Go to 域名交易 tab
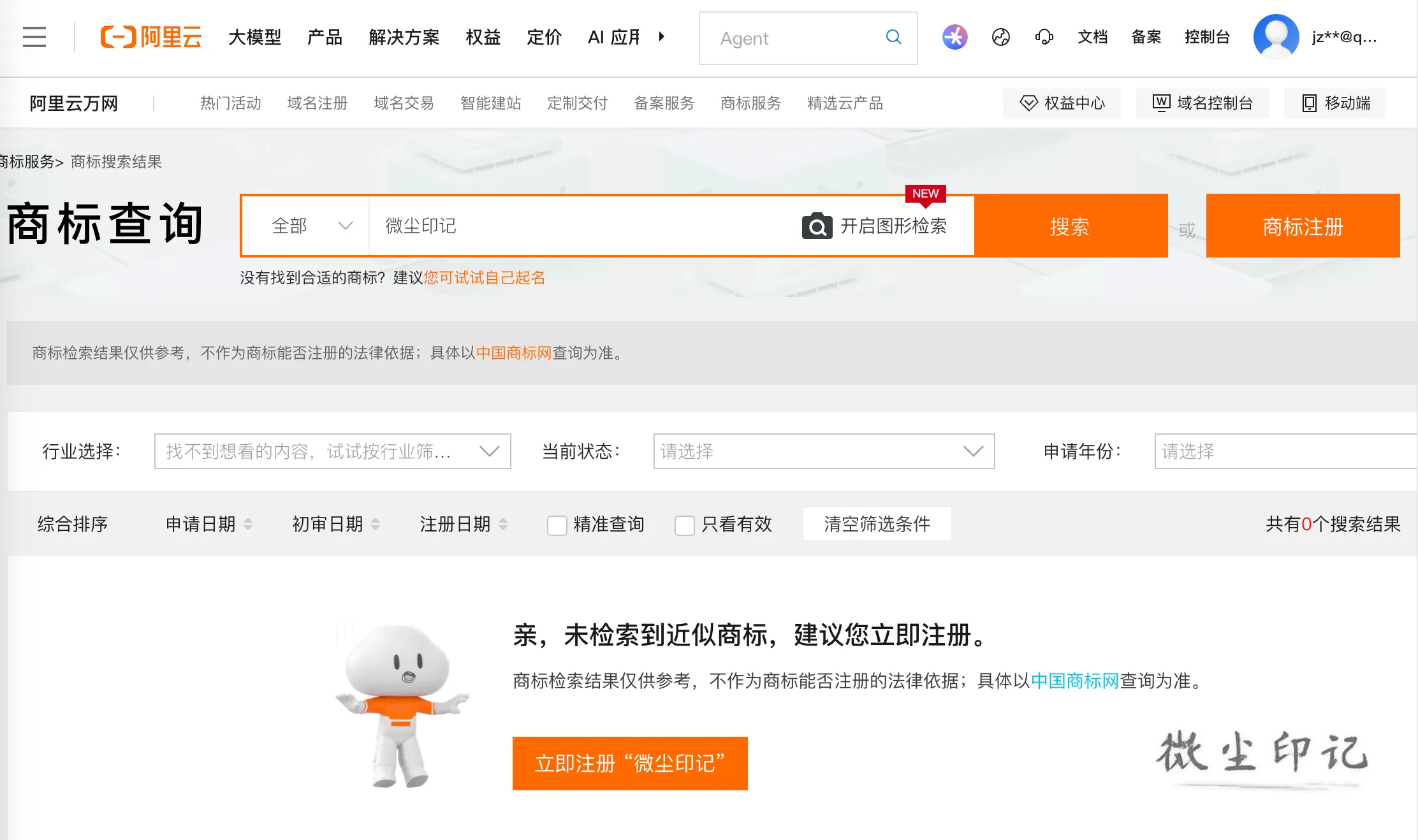1418x840 pixels. click(x=404, y=103)
